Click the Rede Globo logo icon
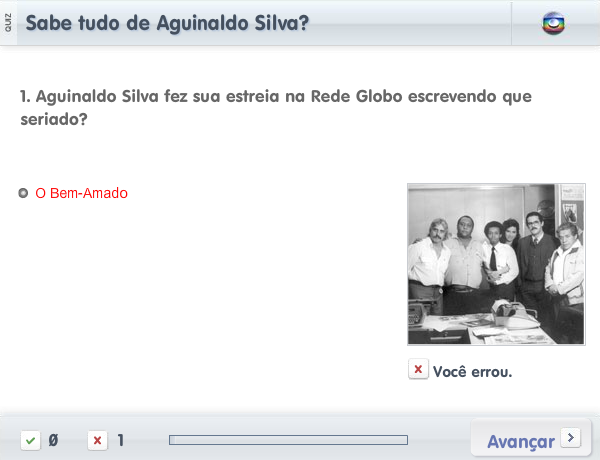 click(553, 23)
